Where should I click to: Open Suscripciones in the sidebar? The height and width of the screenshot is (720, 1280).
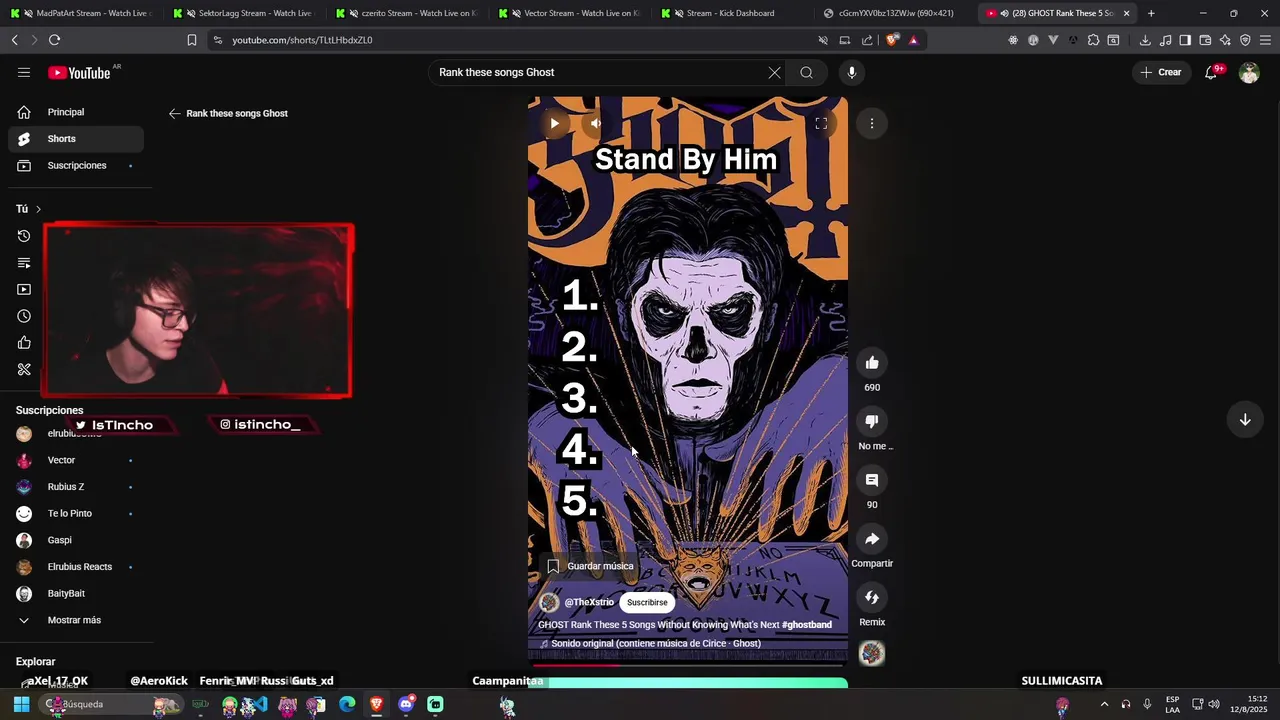click(76, 165)
